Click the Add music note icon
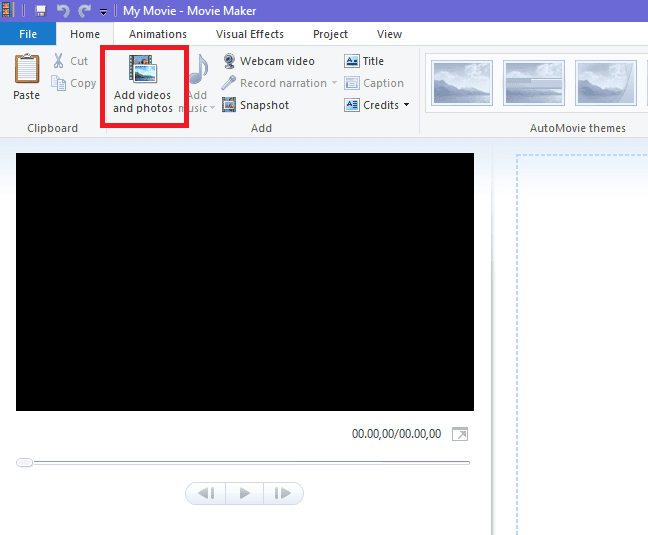This screenshot has width=648, height=535. tap(200, 69)
